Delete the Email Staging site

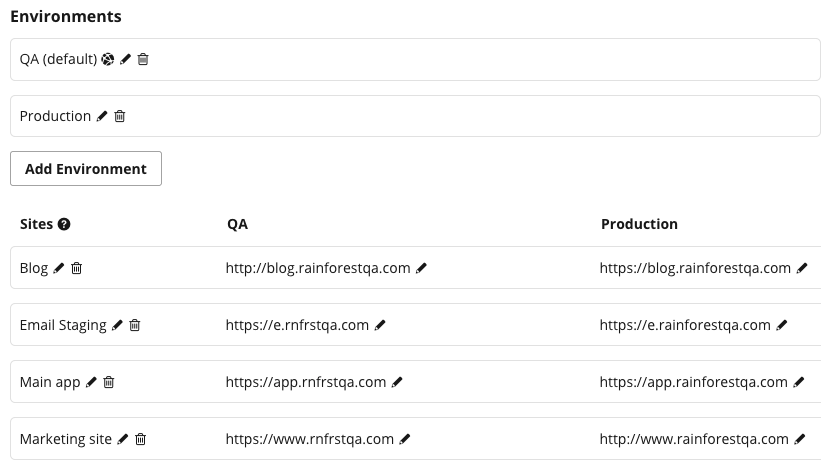pyautogui.click(x=135, y=325)
